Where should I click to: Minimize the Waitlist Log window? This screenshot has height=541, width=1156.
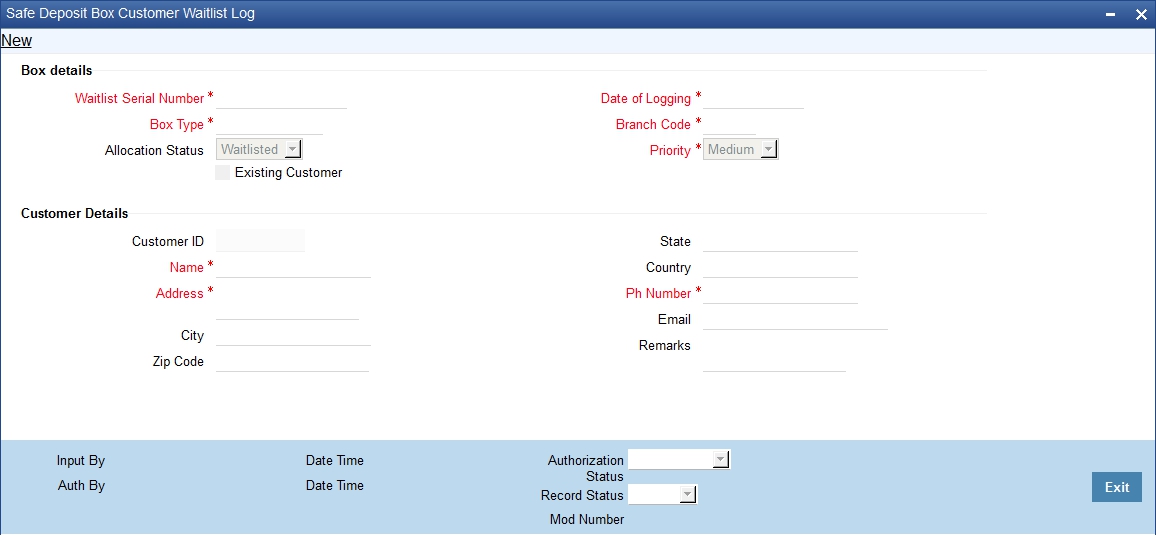click(1110, 15)
